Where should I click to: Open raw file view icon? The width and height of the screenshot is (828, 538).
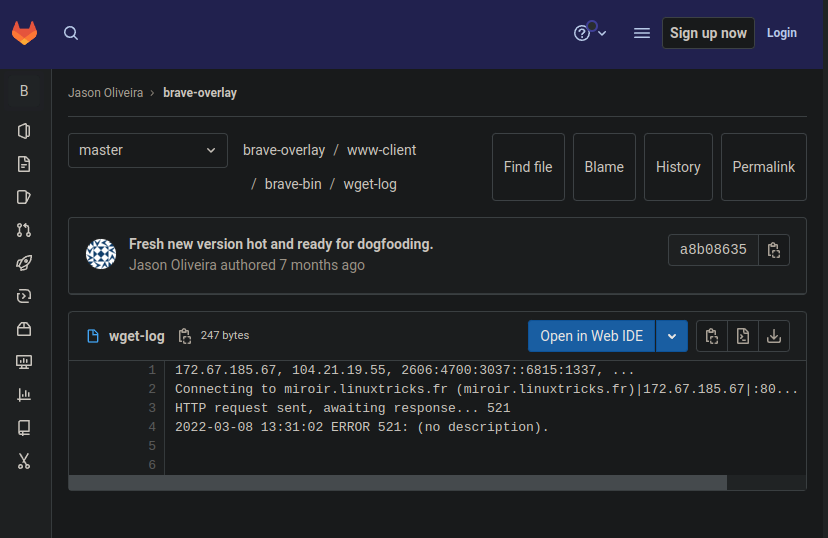(743, 336)
